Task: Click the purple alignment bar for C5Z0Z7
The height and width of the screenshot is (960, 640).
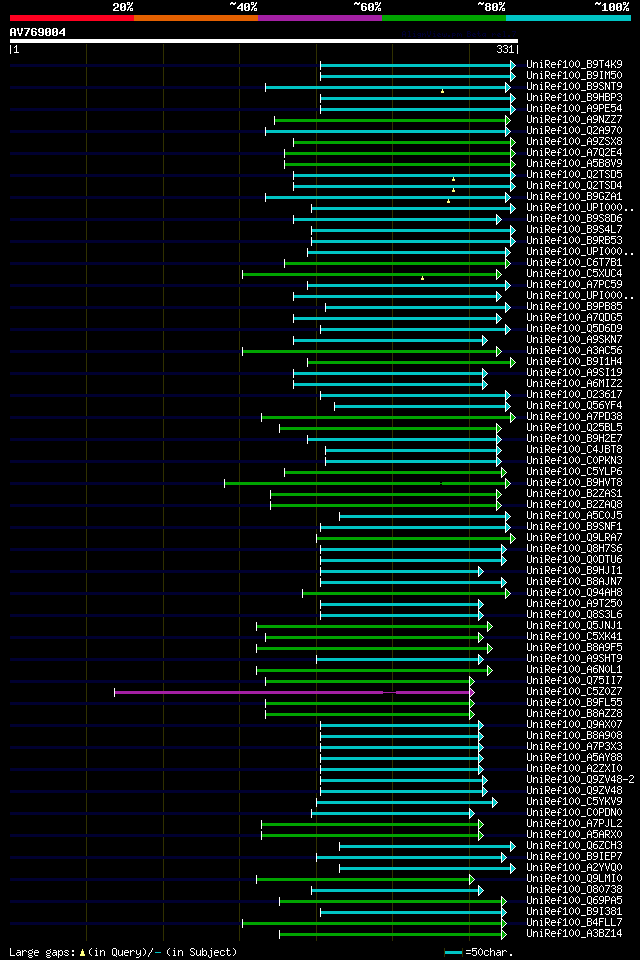Action: (294, 692)
